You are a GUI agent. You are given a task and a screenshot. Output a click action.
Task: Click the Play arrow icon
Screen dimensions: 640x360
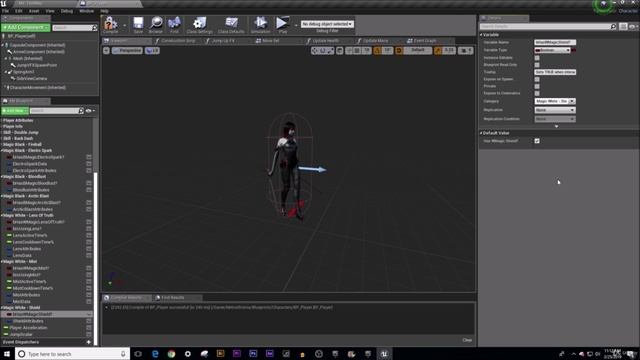click(x=282, y=22)
